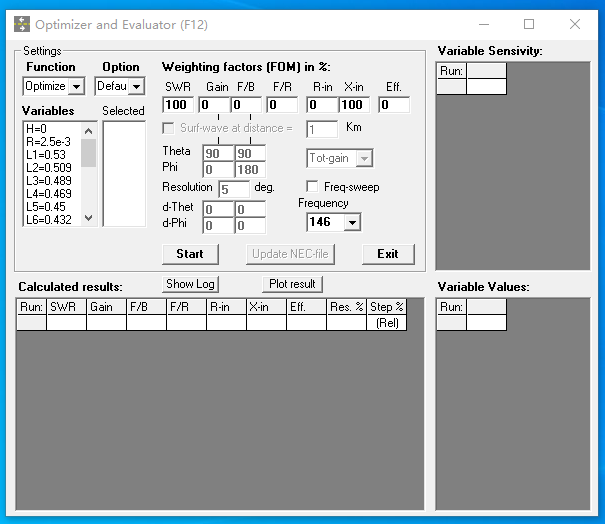Click the F/R weighting factor field
This screenshot has width=605, height=524.
(282, 105)
